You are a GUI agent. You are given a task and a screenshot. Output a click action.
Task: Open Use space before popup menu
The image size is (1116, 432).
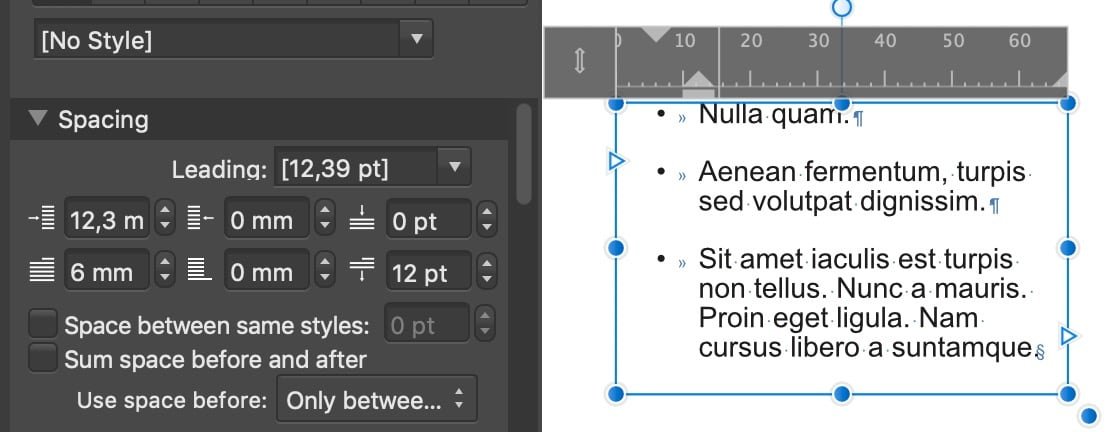coord(377,401)
